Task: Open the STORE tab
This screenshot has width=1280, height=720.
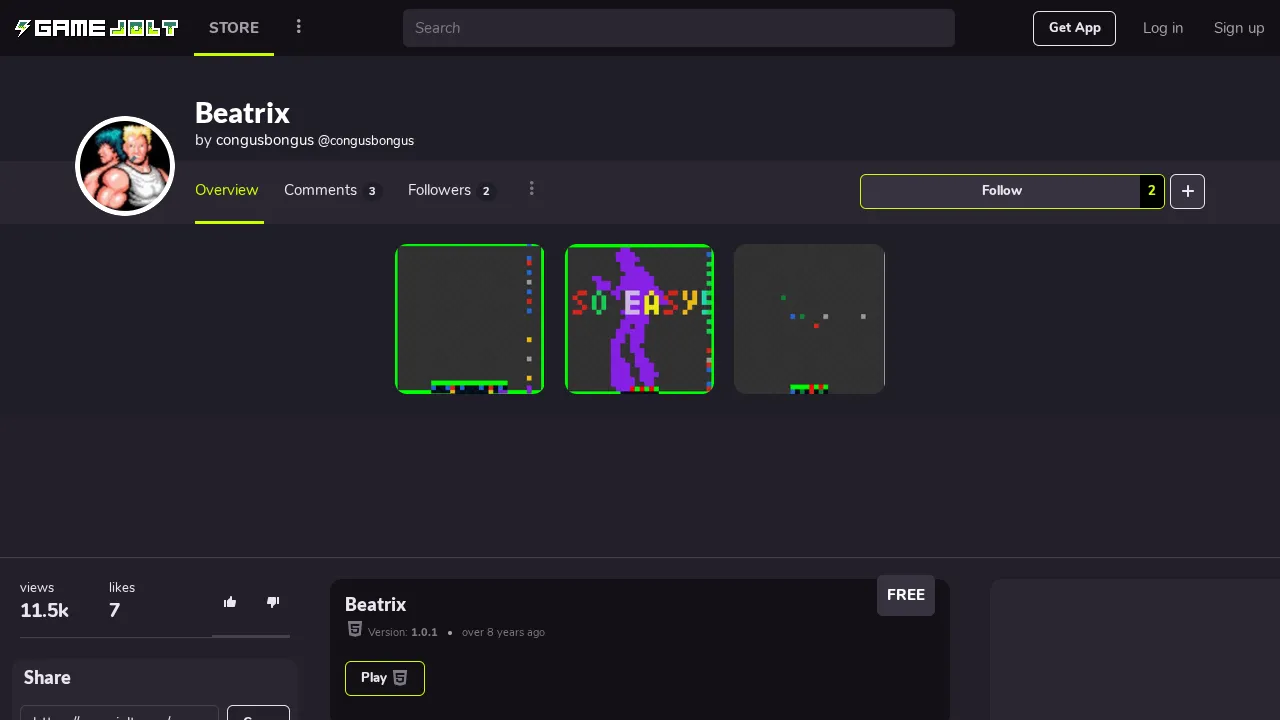Action: [x=234, y=28]
